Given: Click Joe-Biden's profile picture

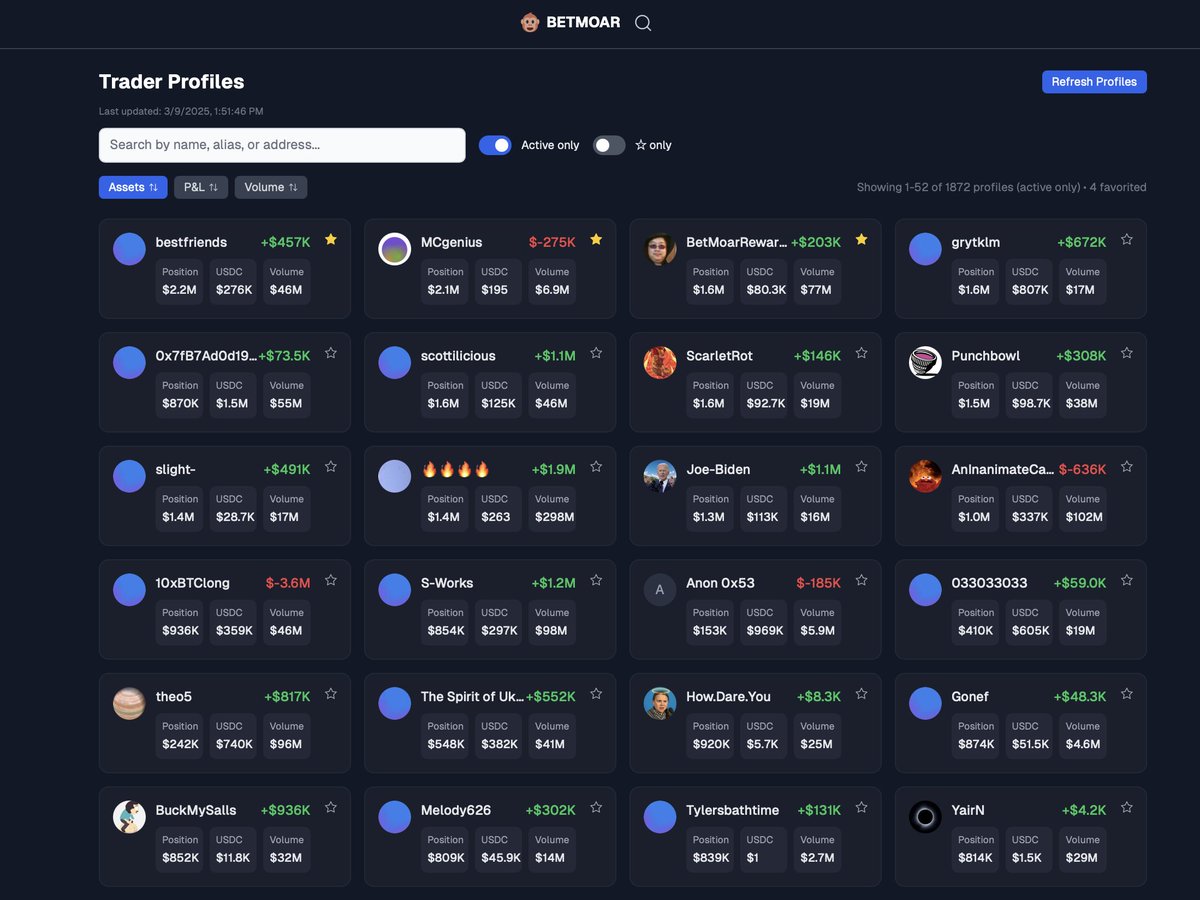Looking at the screenshot, I should tap(659, 475).
